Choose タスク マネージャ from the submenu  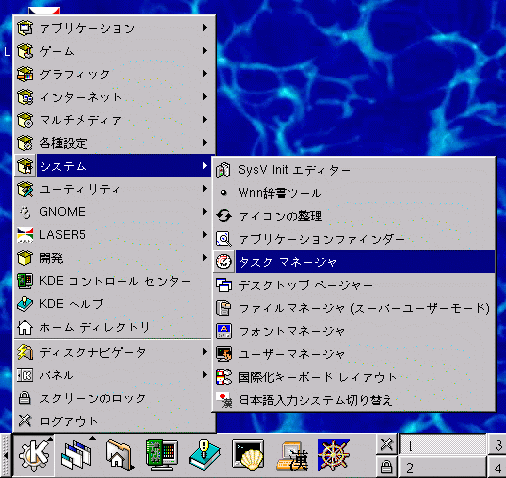coord(354,262)
